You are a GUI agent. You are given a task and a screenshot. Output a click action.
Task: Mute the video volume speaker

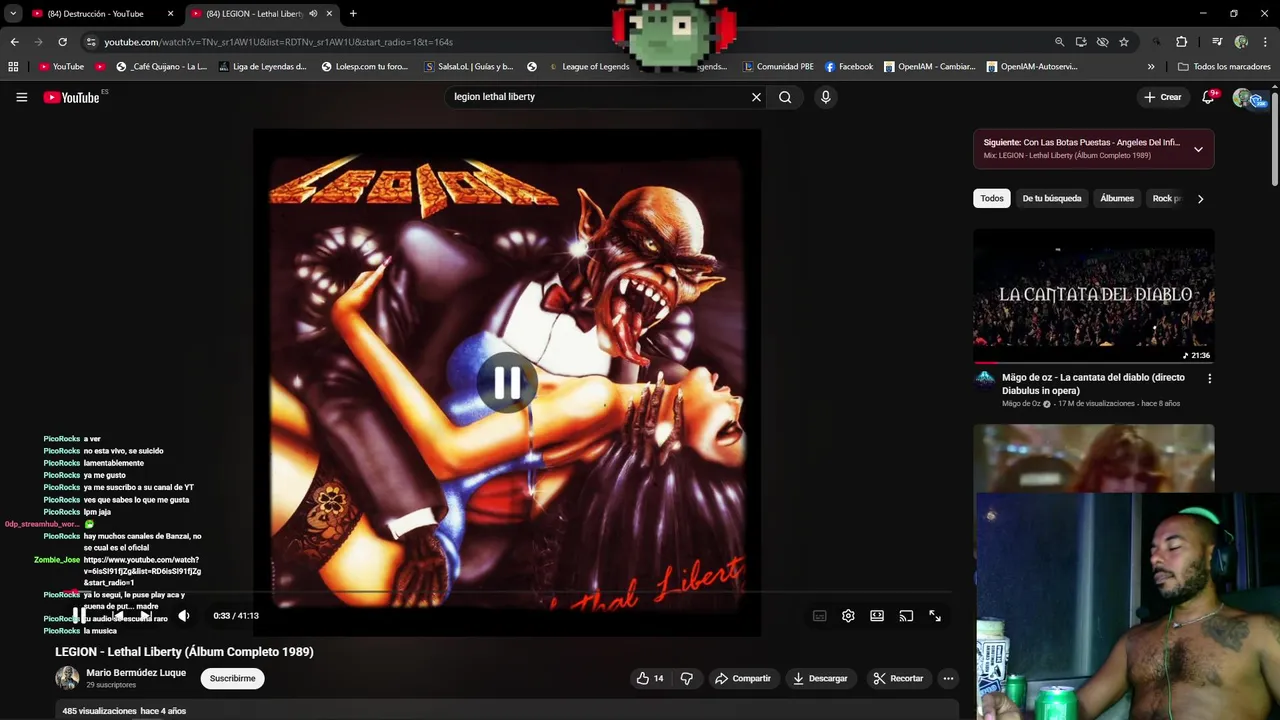[x=184, y=616]
